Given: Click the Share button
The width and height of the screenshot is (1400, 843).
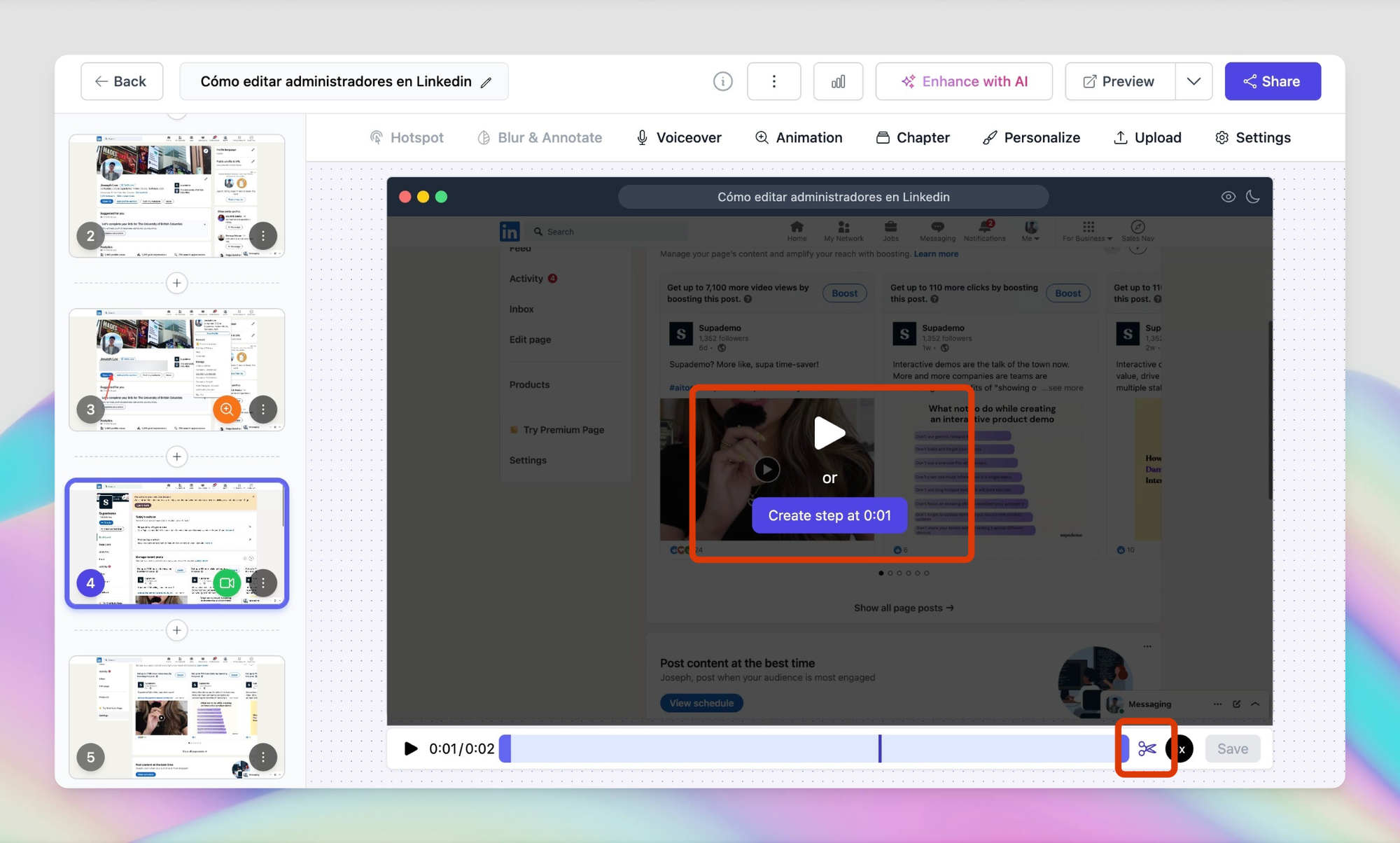Looking at the screenshot, I should (x=1273, y=81).
